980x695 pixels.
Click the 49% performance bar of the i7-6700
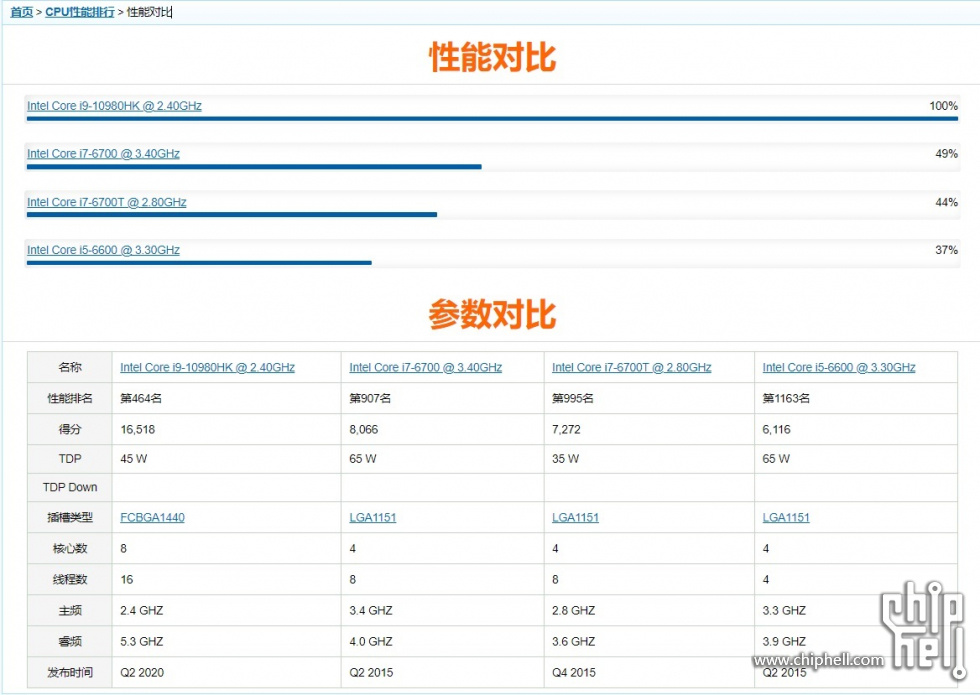point(254,167)
